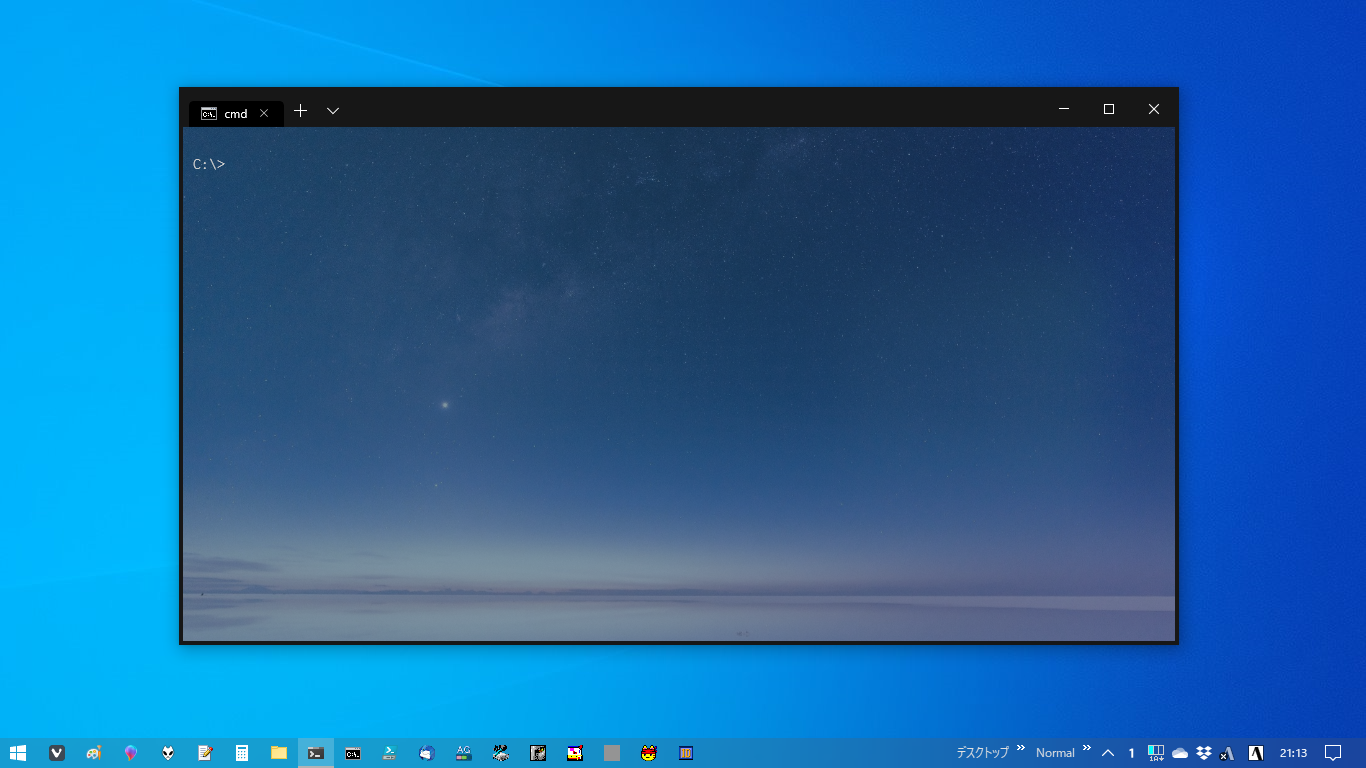Image resolution: width=1366 pixels, height=768 pixels.
Task: Open the PowerShell taskbar icon
Action: pos(390,753)
